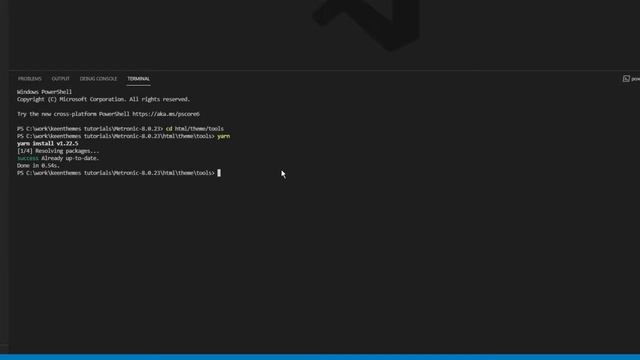Click the blue status bar at bottom
The height and width of the screenshot is (360, 640).
point(320,357)
